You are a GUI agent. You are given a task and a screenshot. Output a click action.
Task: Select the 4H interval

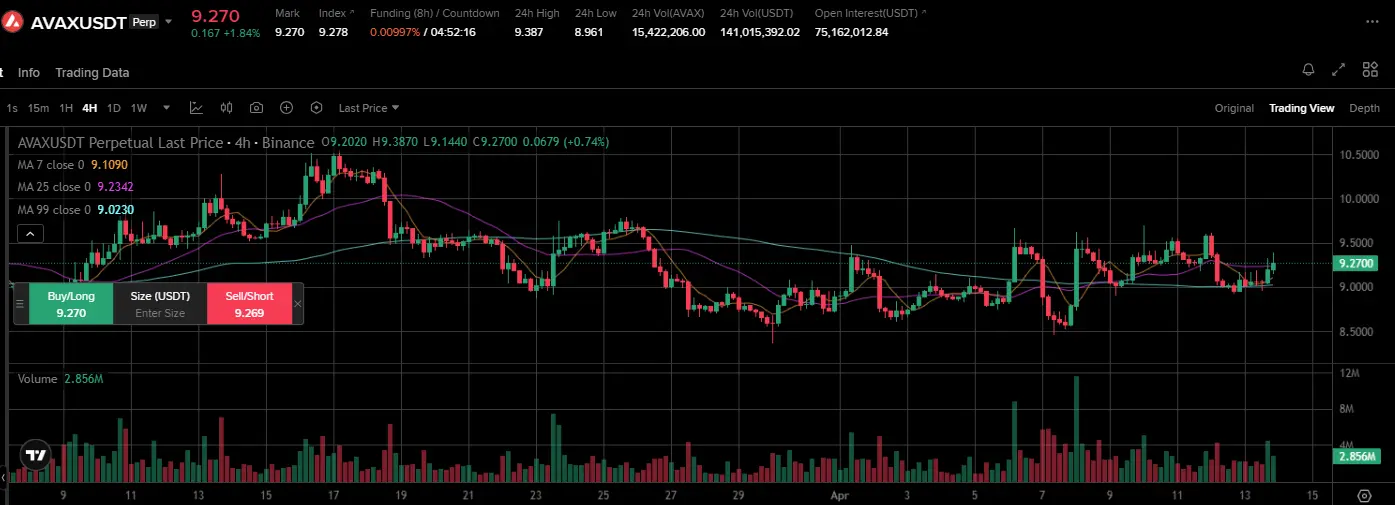[90, 108]
